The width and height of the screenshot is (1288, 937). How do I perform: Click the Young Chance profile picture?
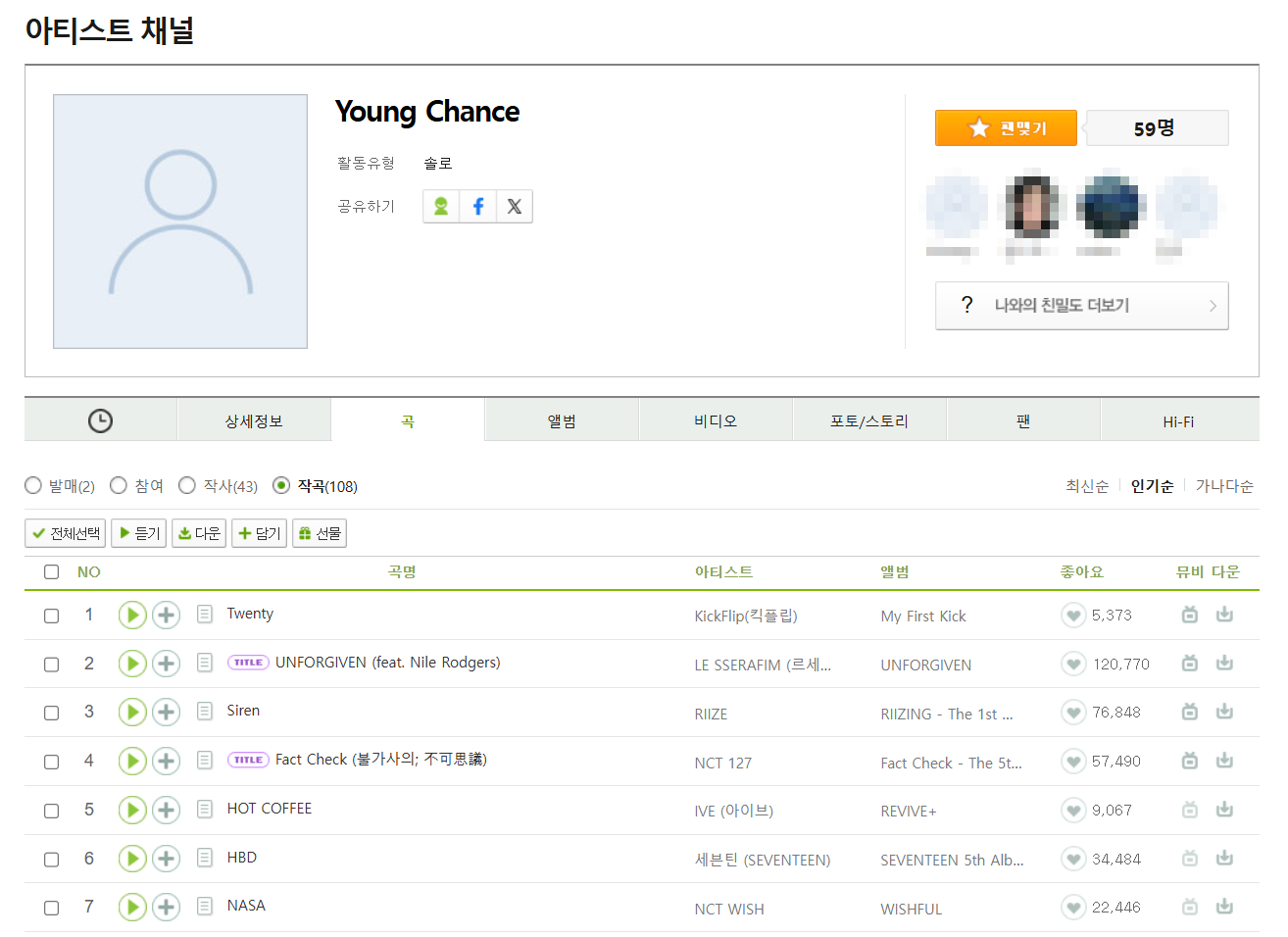tap(180, 222)
